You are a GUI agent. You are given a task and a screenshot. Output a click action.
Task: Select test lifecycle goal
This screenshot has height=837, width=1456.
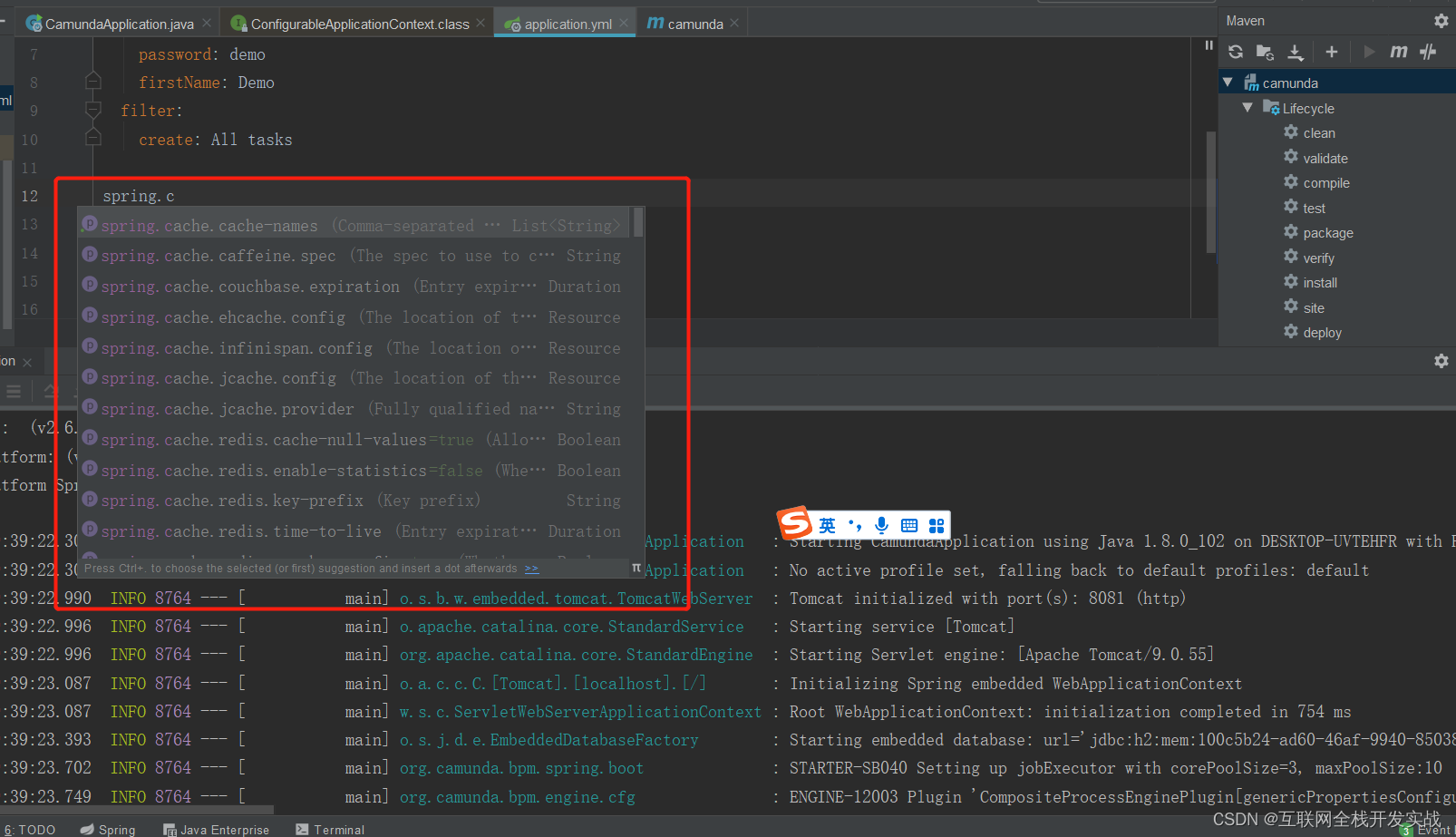click(x=1305, y=208)
